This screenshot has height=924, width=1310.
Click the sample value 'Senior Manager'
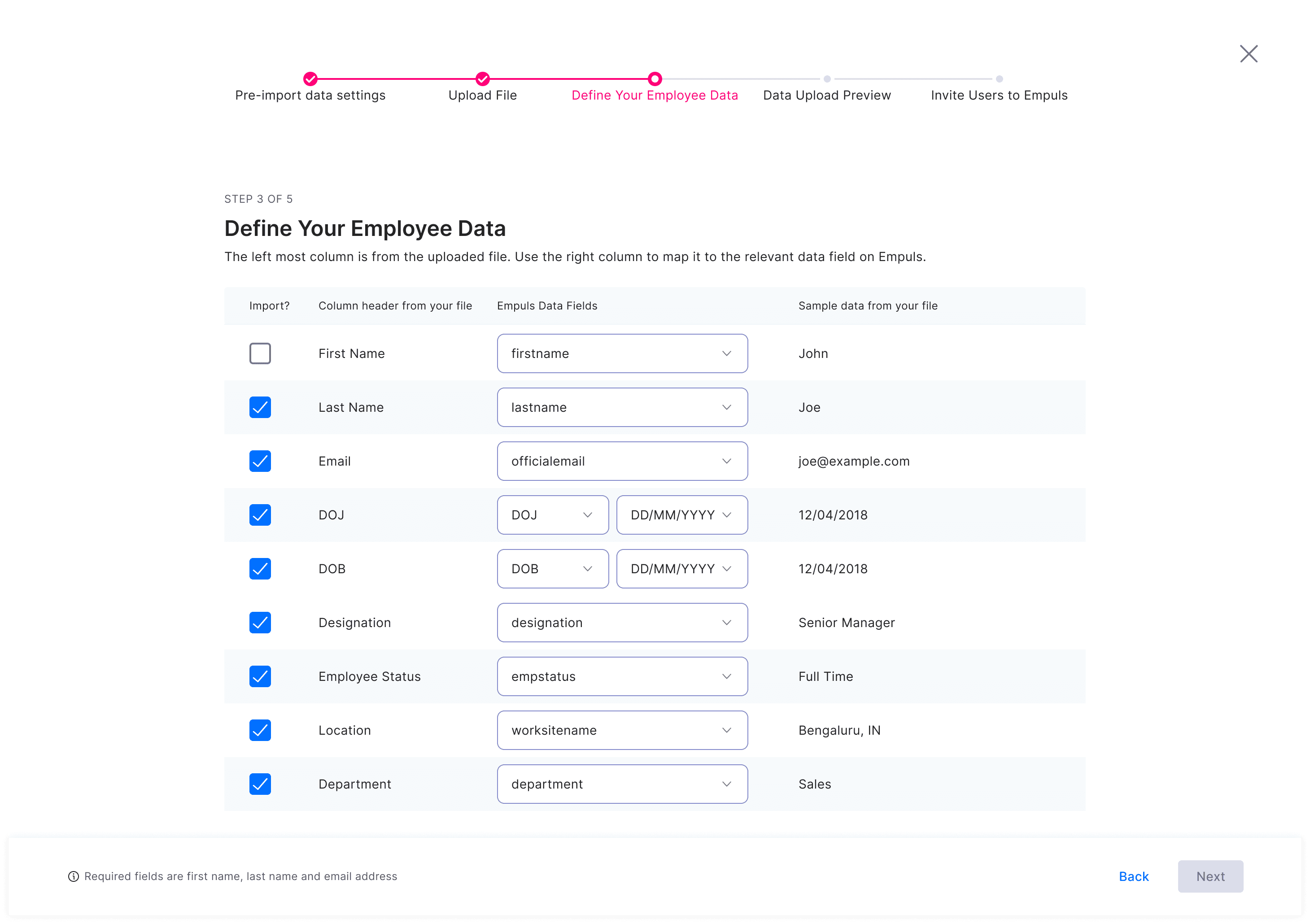847,622
